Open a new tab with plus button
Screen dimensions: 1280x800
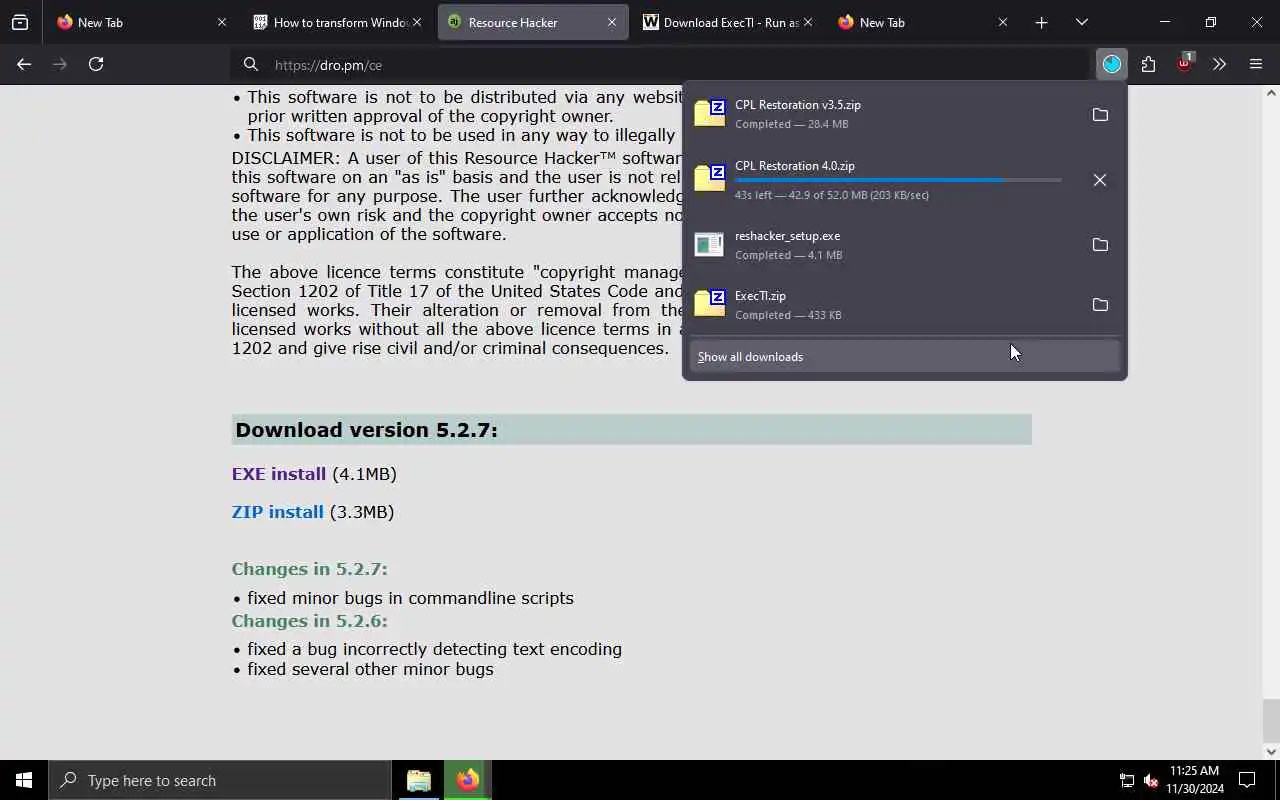pos(1041,22)
